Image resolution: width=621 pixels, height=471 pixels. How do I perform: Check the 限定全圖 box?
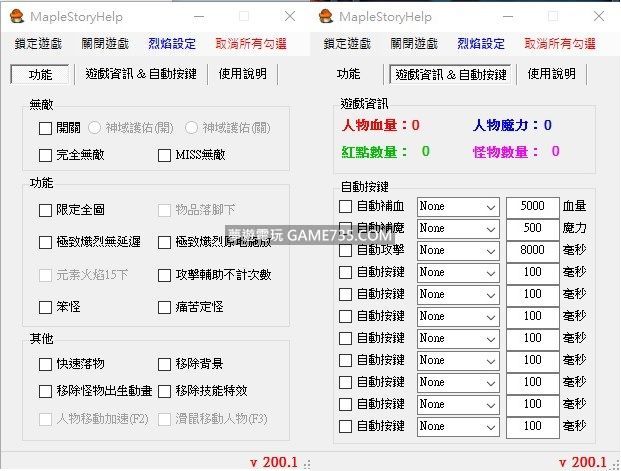click(45, 210)
